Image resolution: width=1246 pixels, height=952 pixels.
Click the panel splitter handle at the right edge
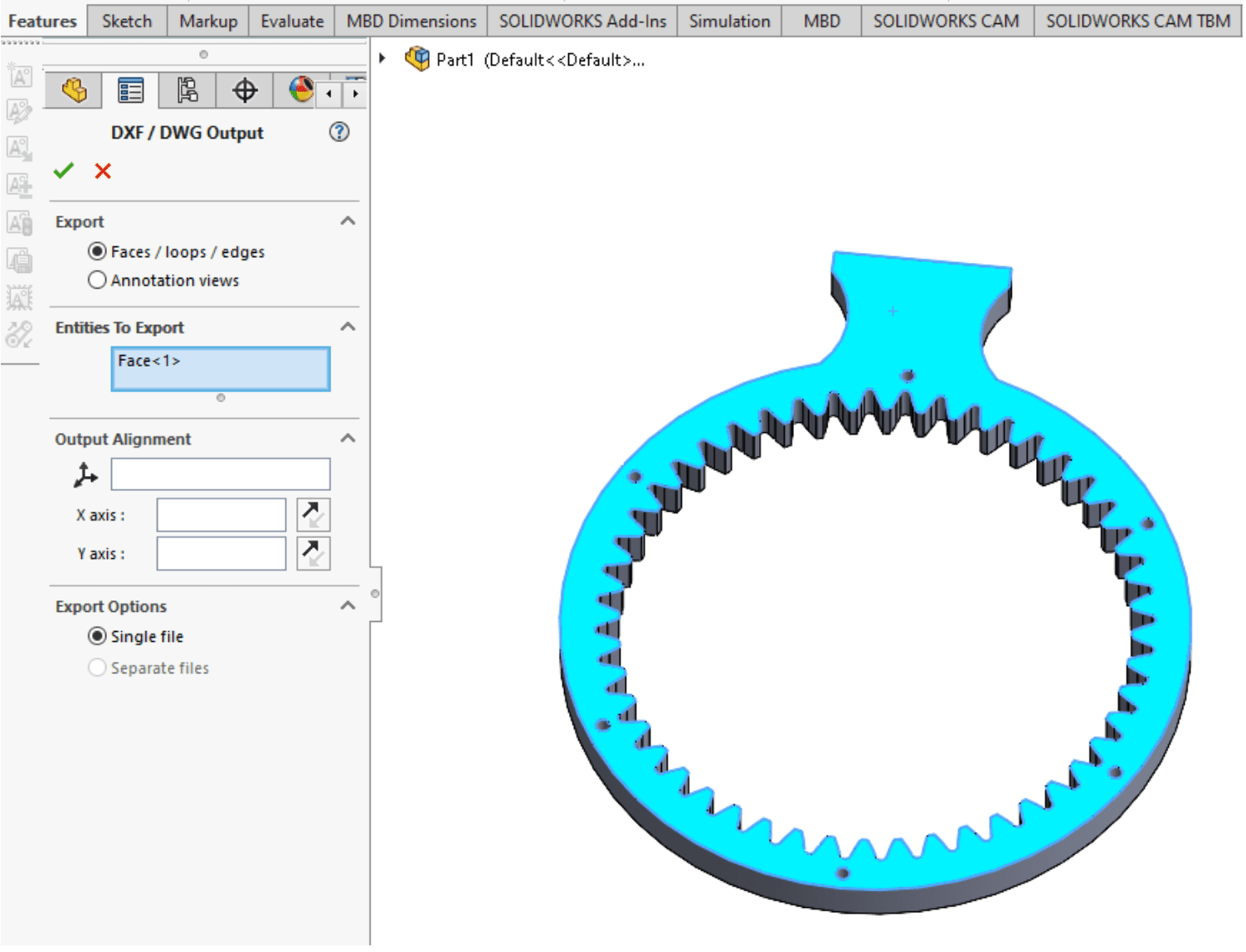click(375, 594)
